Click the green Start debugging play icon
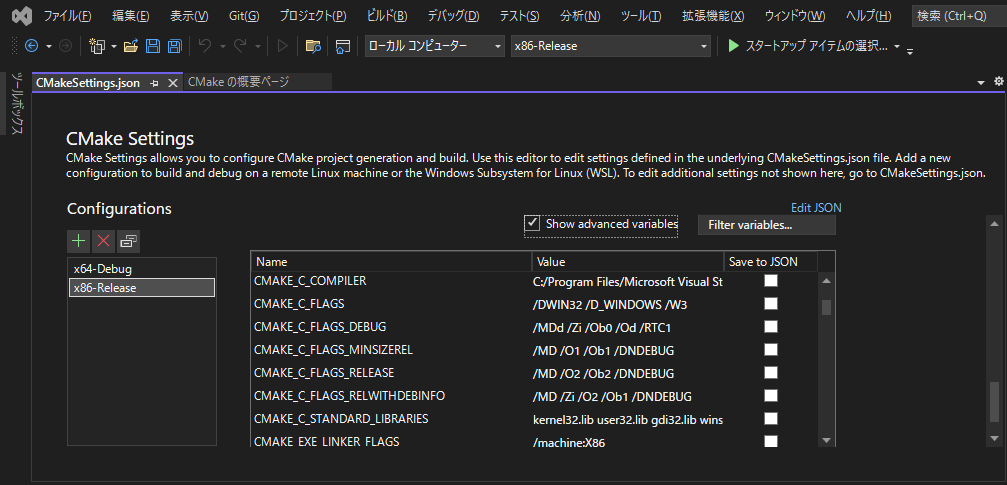 point(733,46)
